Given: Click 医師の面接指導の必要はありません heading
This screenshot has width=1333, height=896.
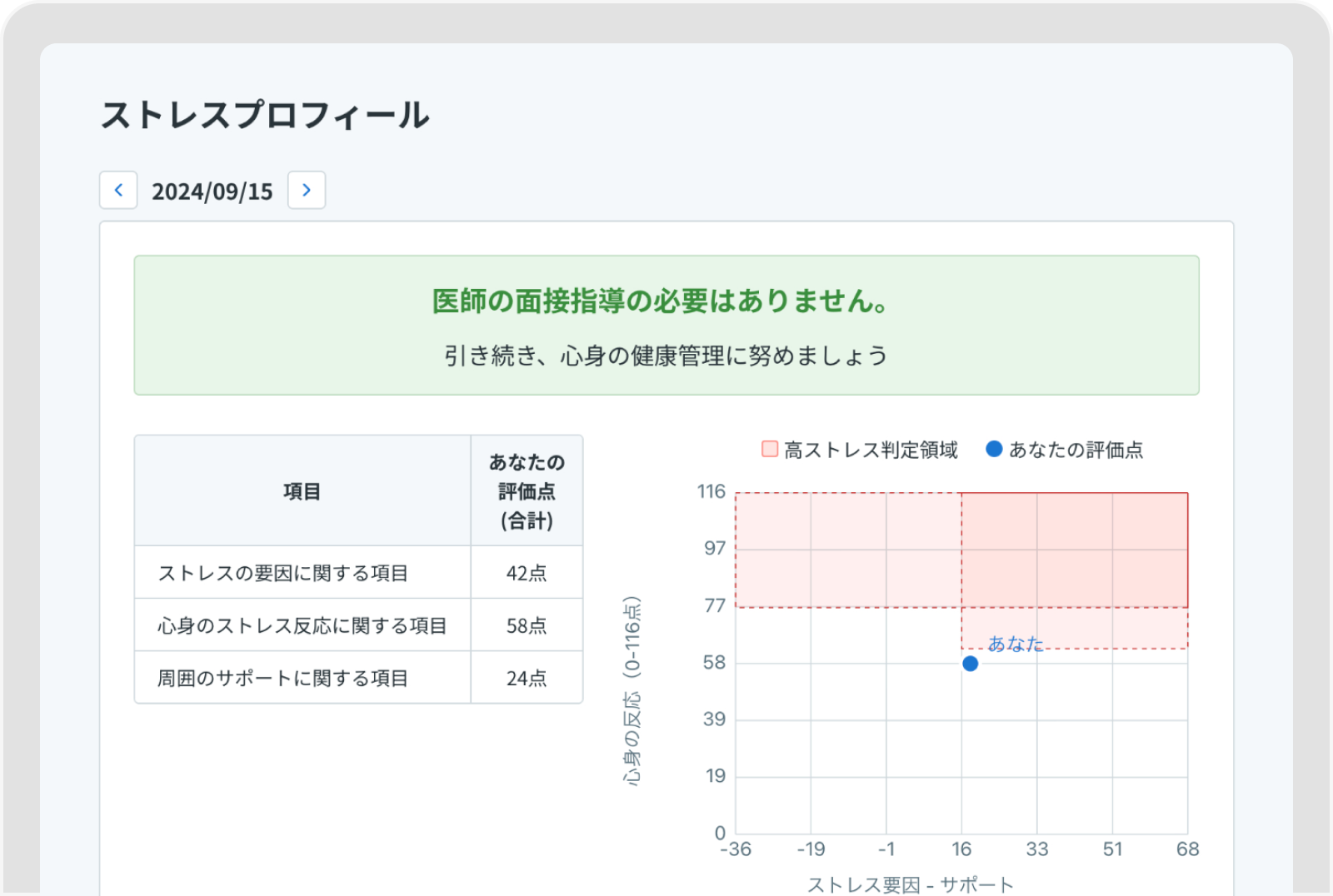Looking at the screenshot, I should click(662, 301).
